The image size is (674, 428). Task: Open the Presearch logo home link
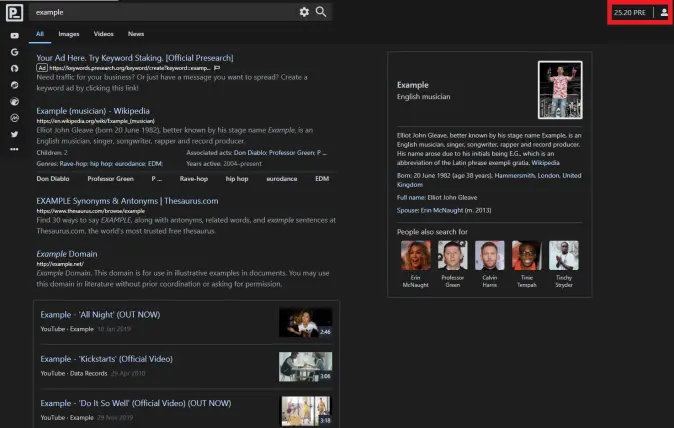point(14,12)
